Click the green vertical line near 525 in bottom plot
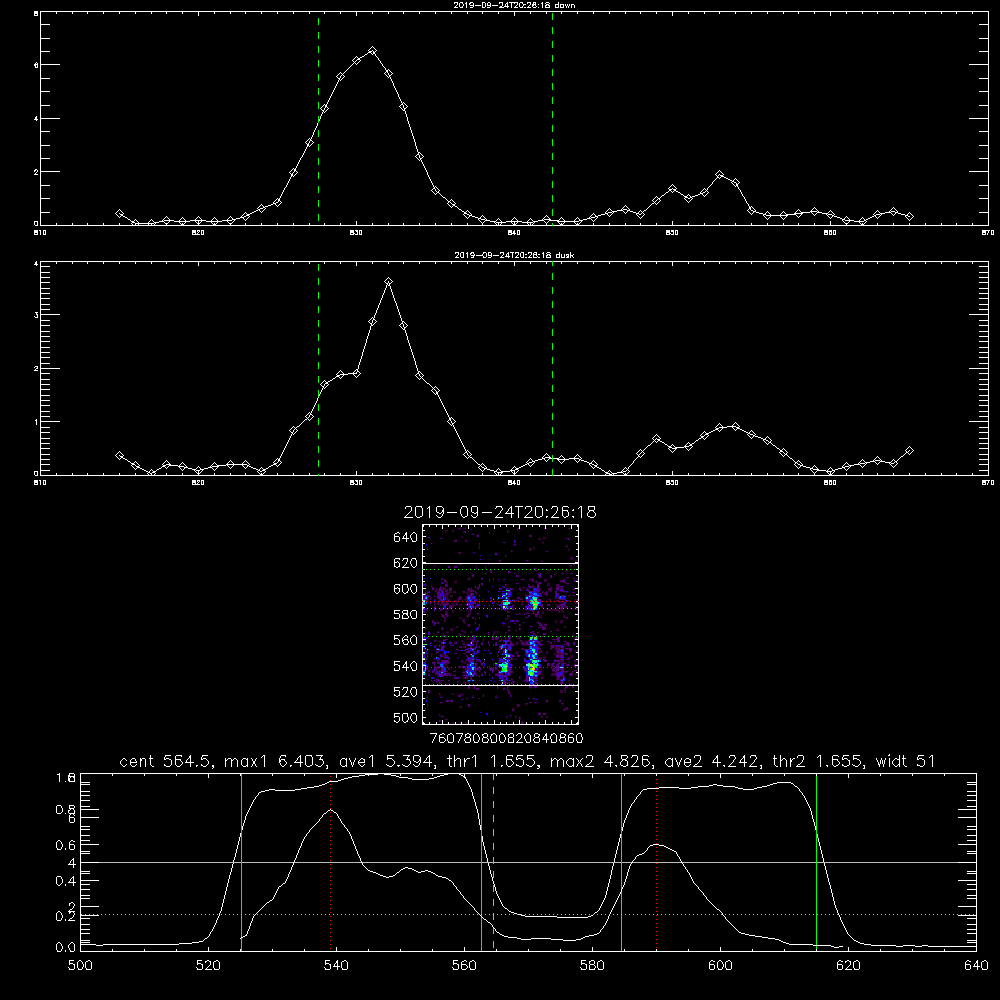This screenshot has height=1000, width=1000. (241, 862)
